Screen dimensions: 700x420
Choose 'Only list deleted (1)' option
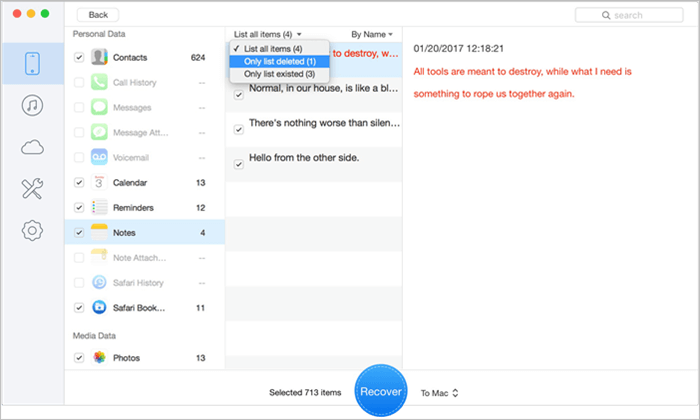pyautogui.click(x=279, y=61)
